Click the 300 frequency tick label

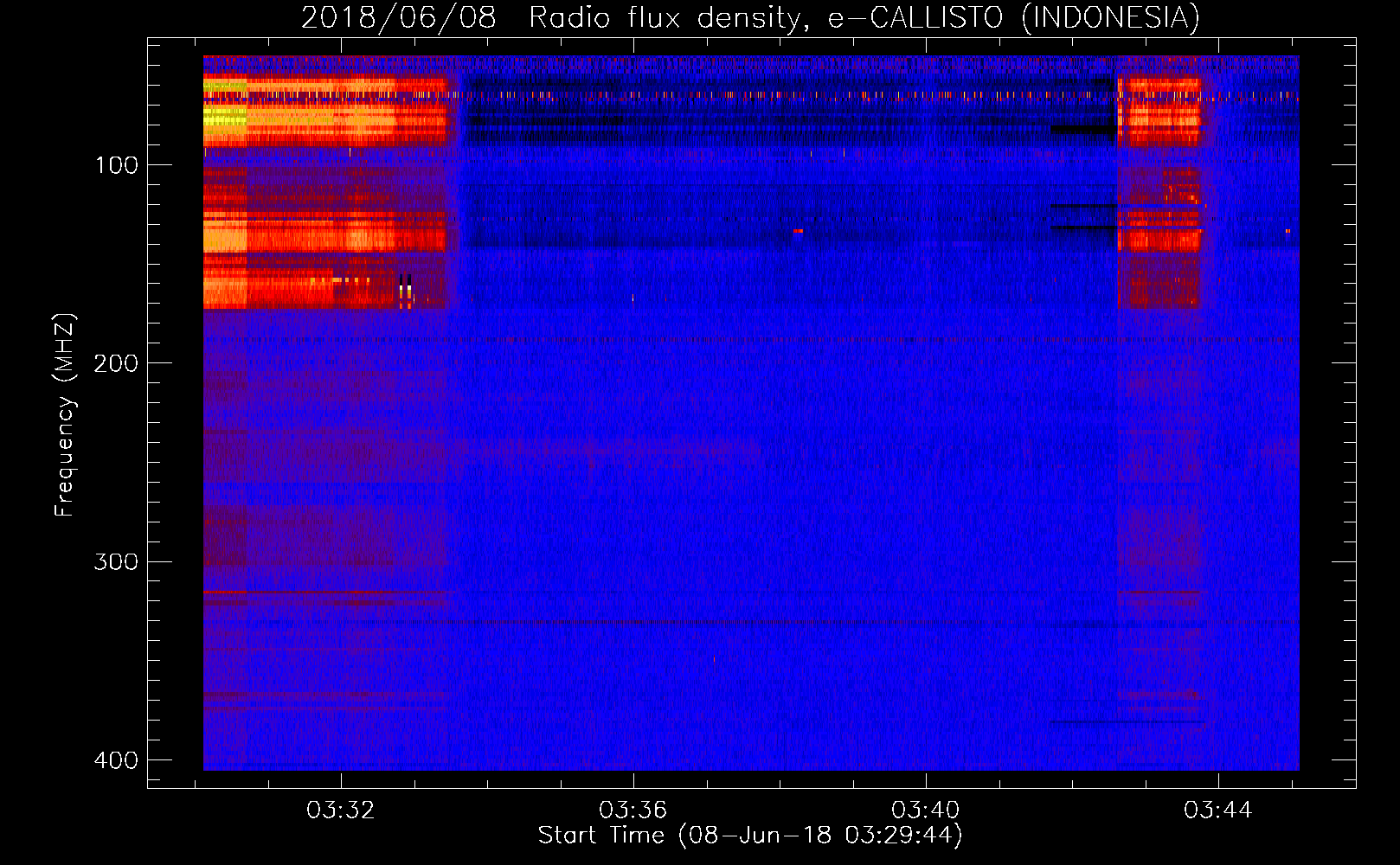[116, 562]
